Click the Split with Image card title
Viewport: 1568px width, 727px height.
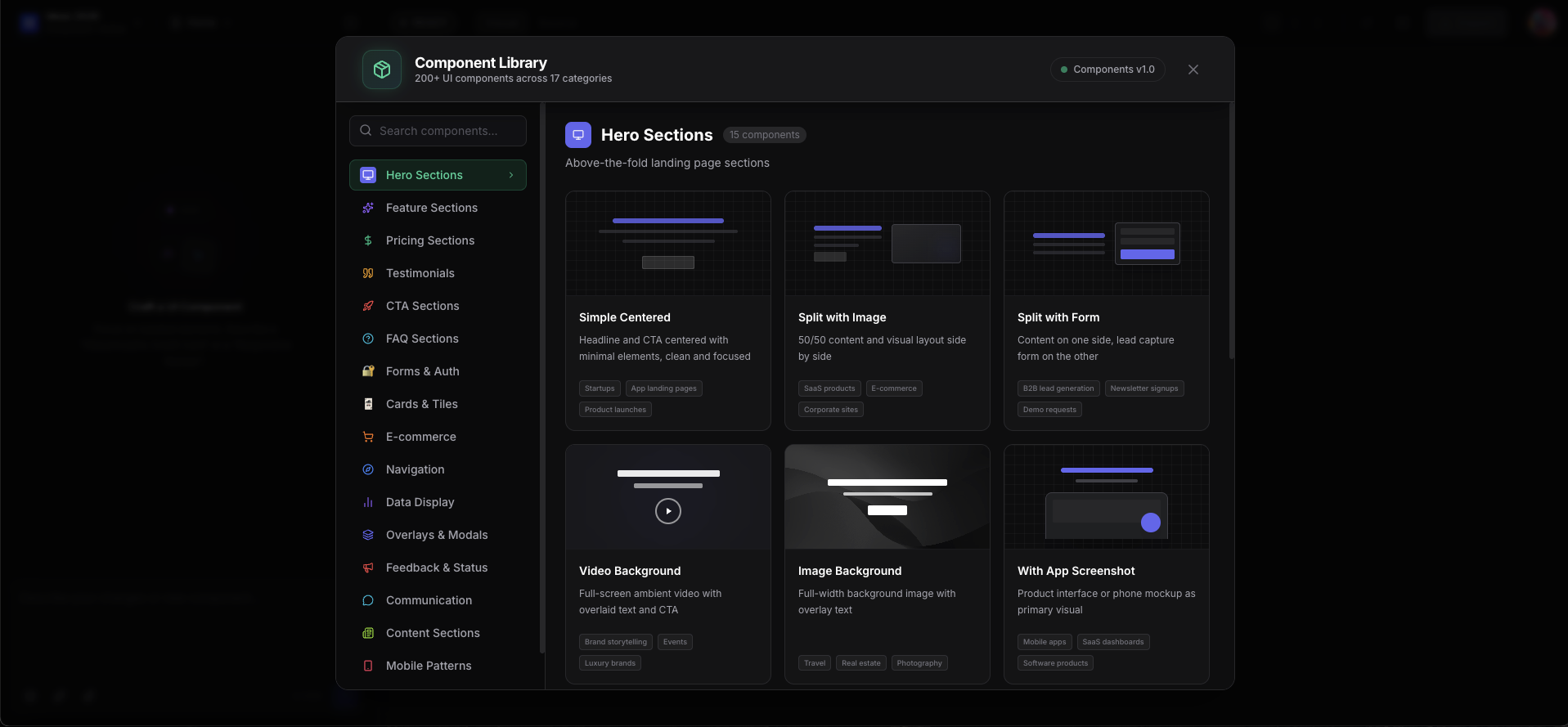(x=842, y=317)
